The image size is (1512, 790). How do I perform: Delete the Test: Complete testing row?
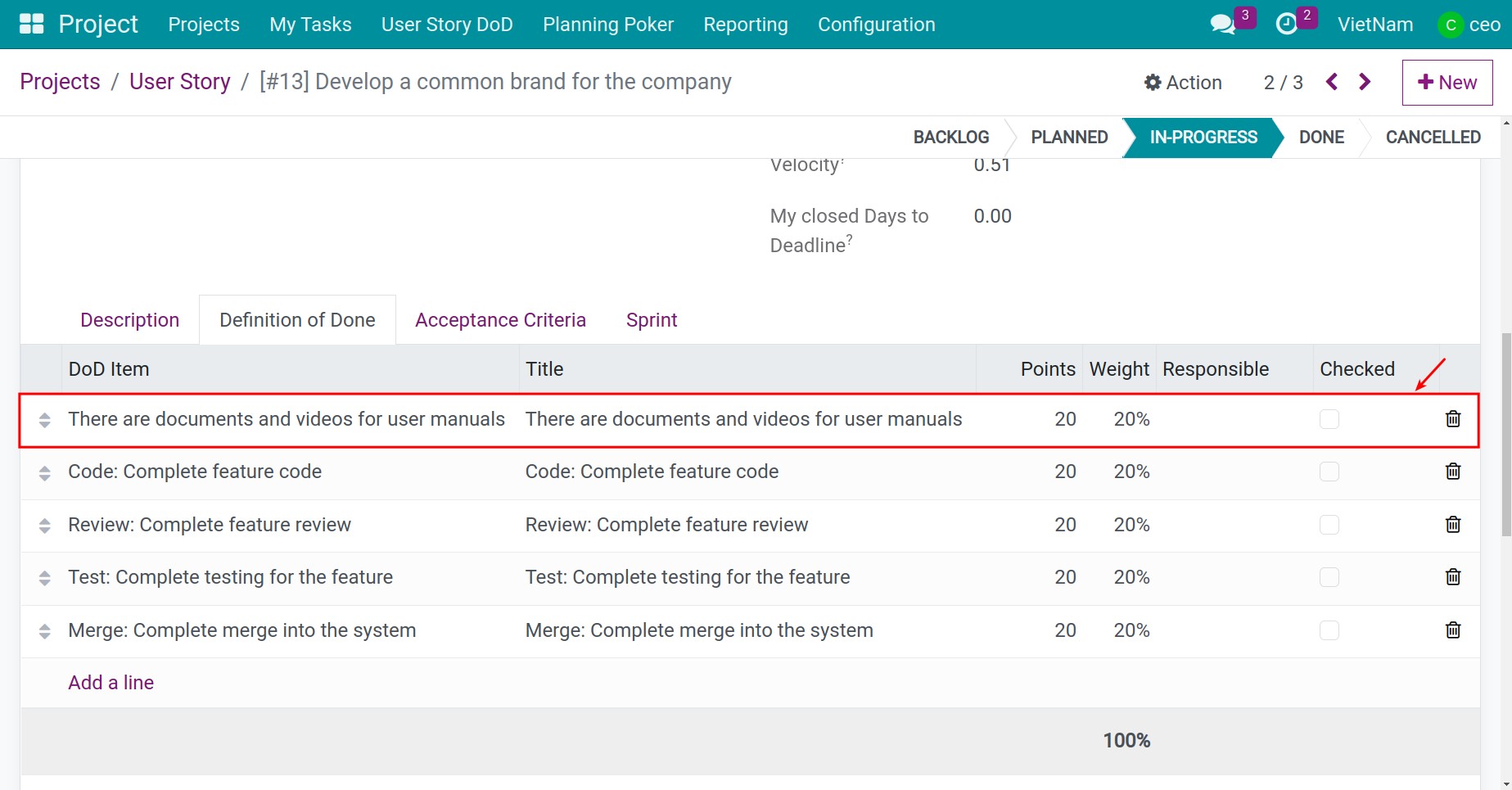tap(1453, 577)
